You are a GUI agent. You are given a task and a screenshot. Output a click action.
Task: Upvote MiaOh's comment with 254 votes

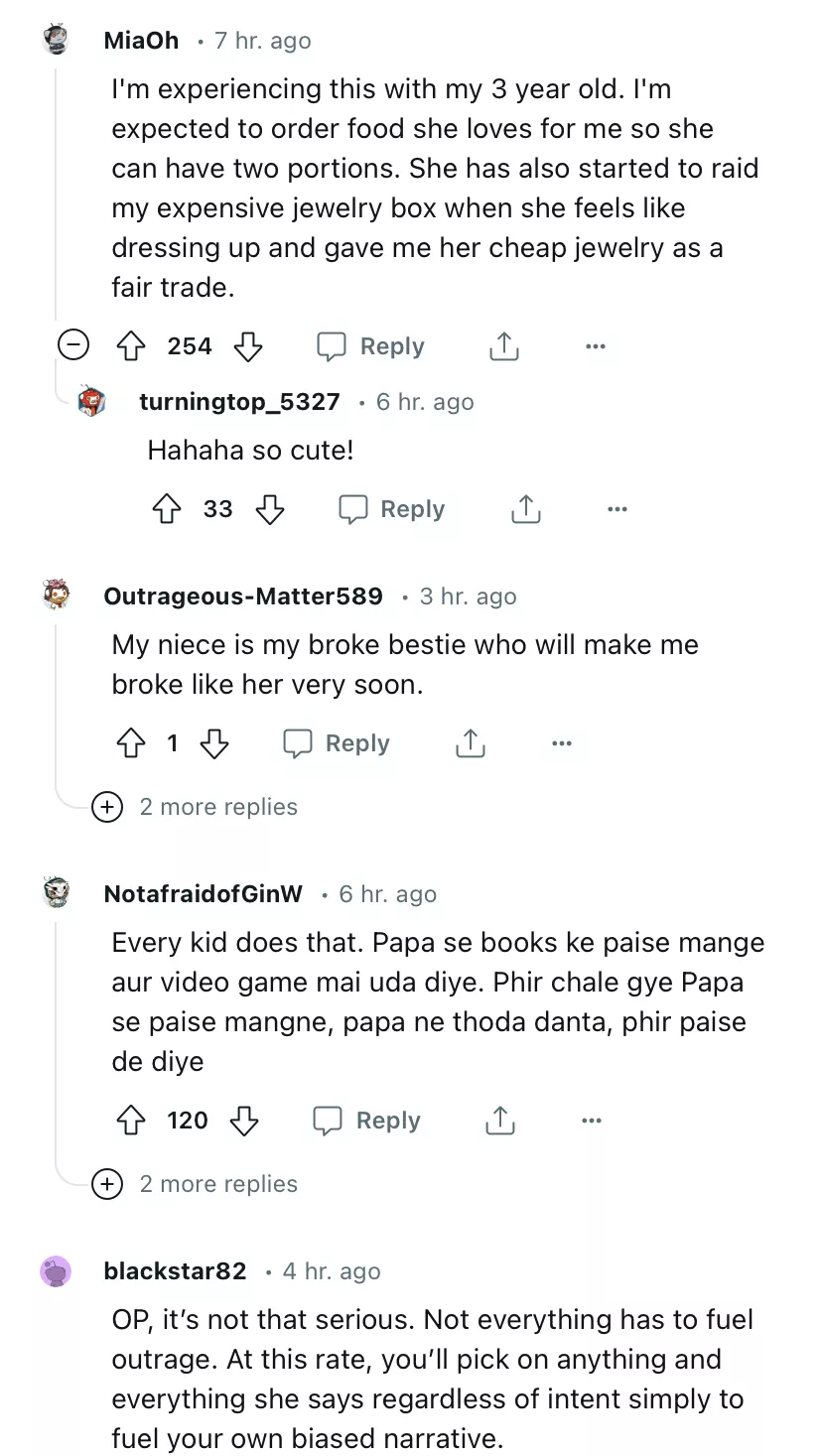coord(132,346)
